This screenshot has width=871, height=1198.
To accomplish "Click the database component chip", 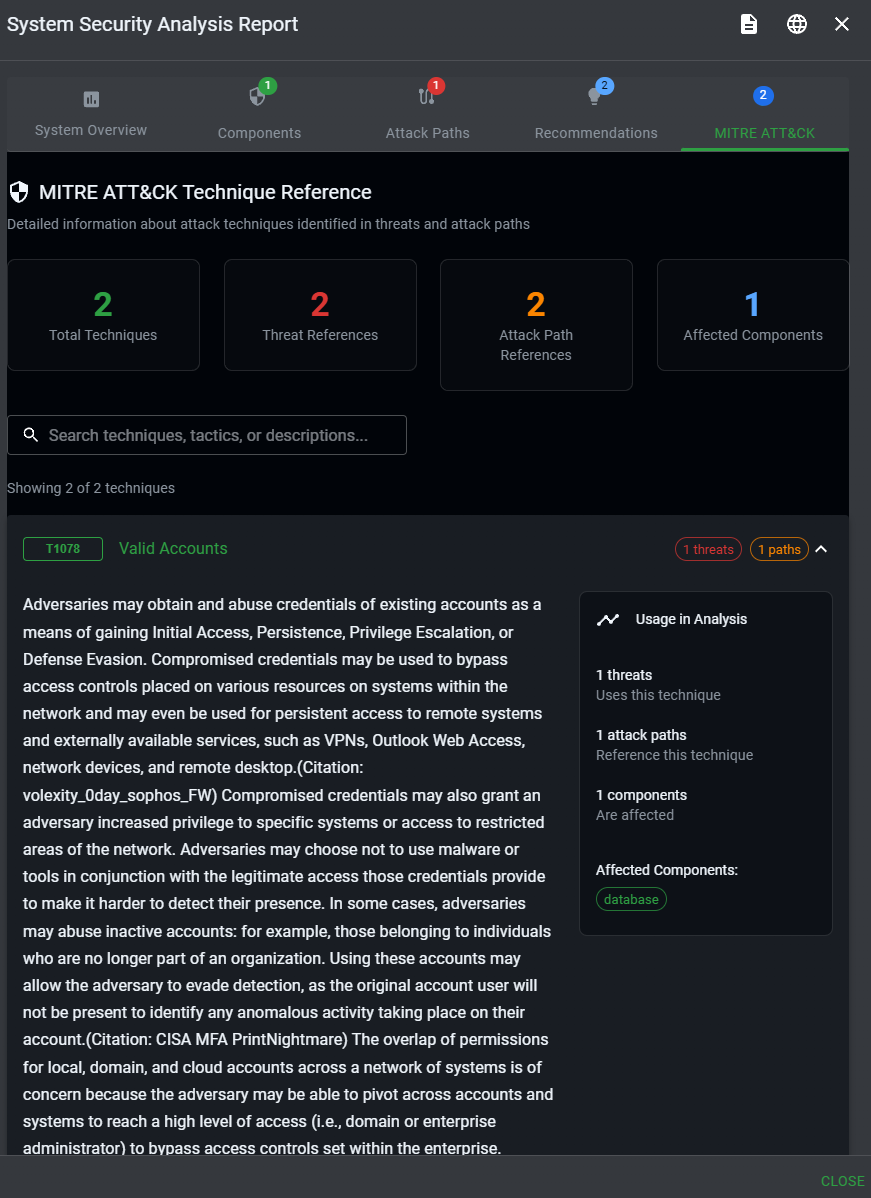I will point(631,899).
